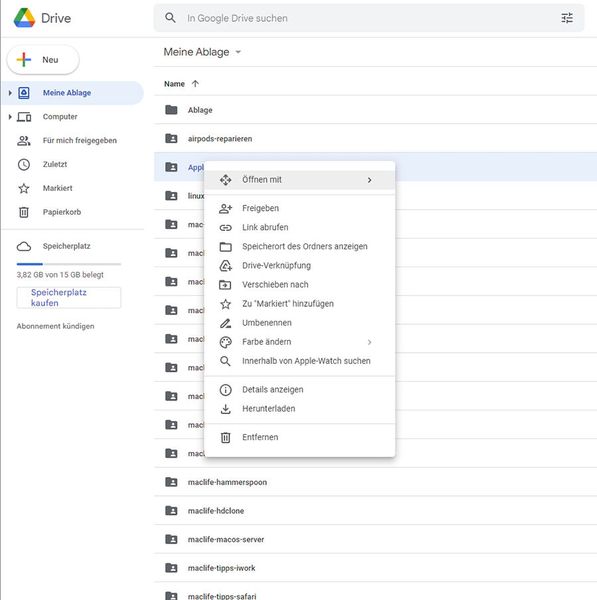Screen dimensions: 597x600
Task: Expand Öffnen mit submenu arrow
Action: click(x=369, y=180)
